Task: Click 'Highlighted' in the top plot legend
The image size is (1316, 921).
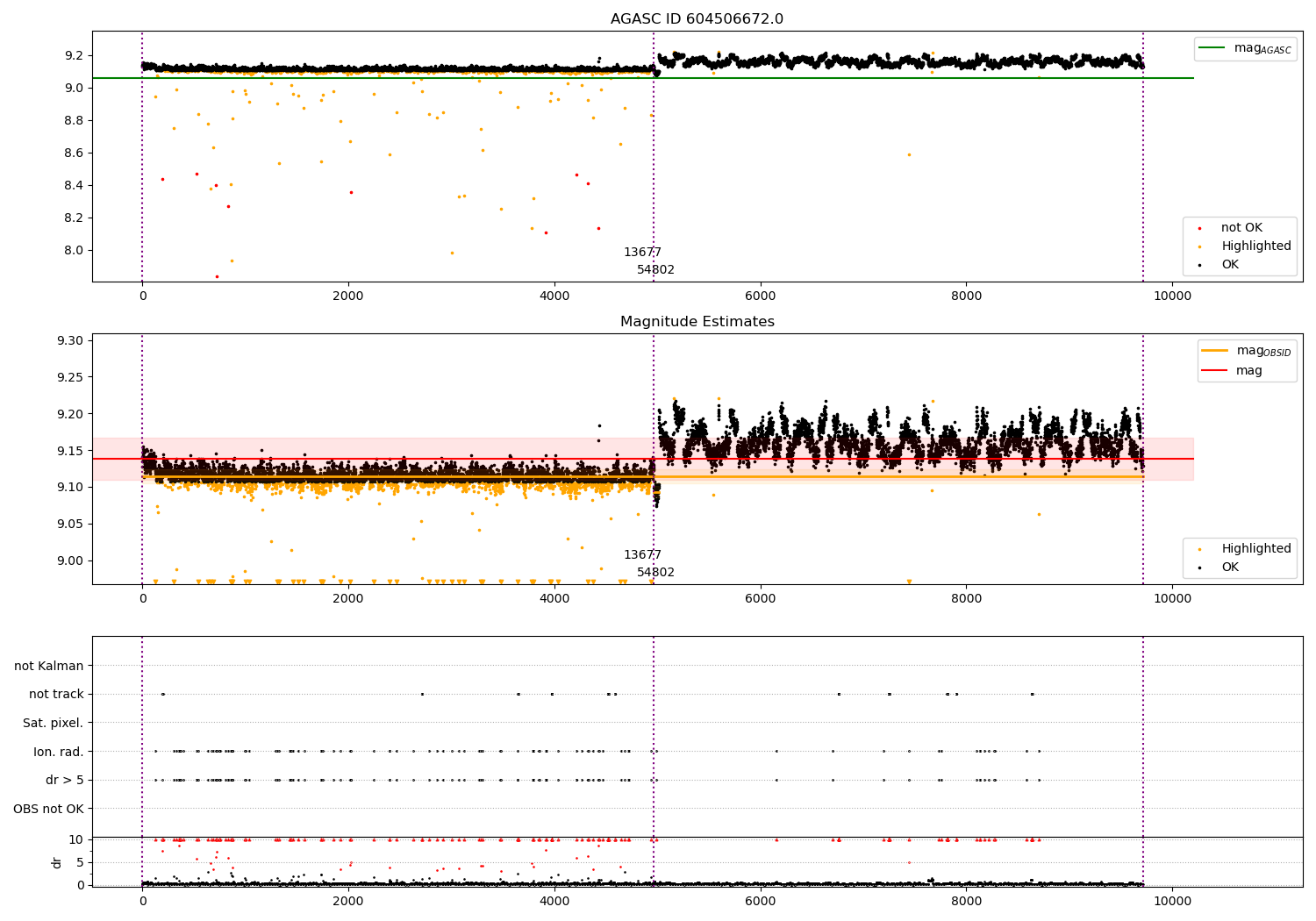Action: [1255, 246]
